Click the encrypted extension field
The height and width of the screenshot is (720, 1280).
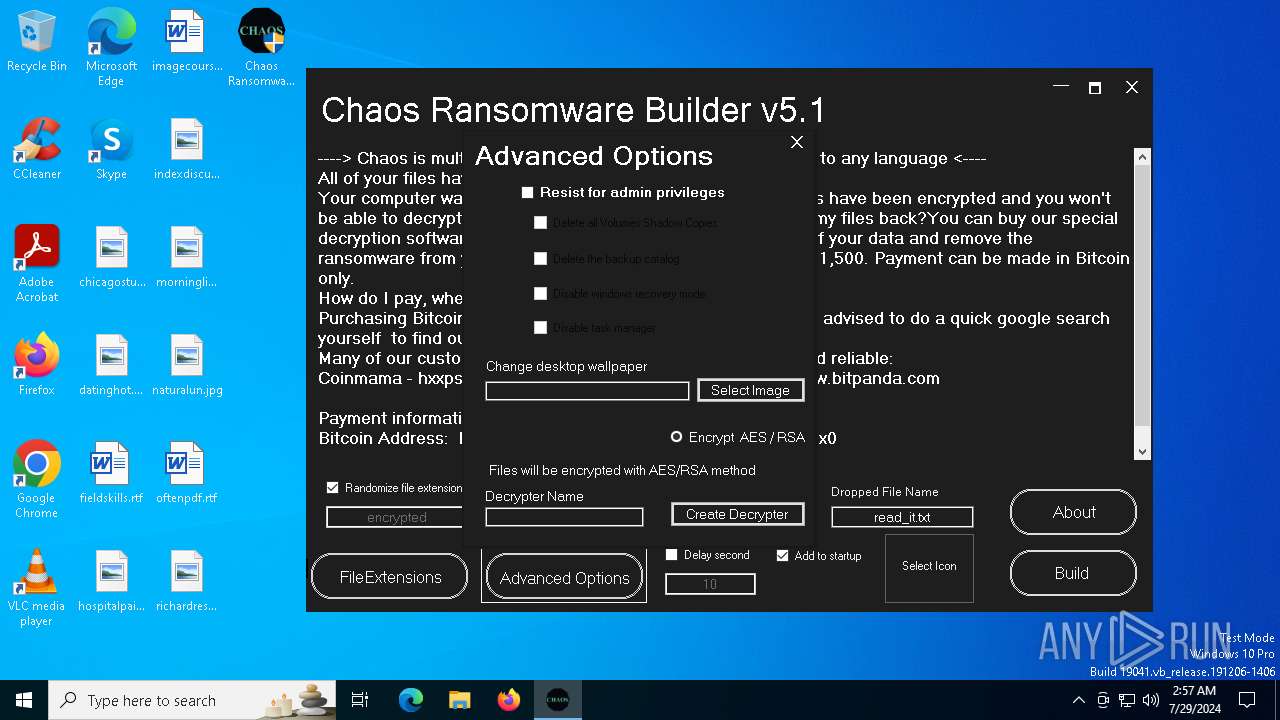click(396, 517)
